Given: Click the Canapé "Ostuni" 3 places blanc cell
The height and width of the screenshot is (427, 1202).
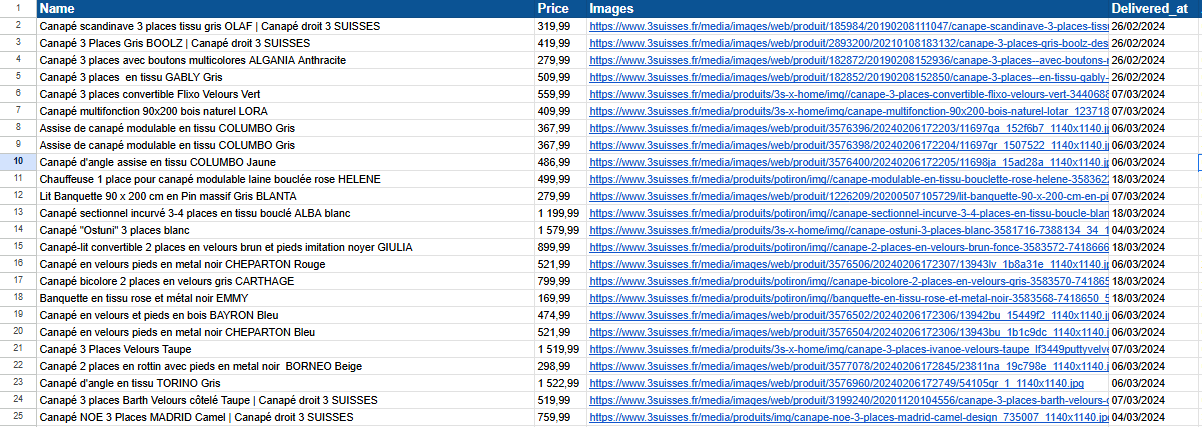Looking at the screenshot, I should 285,230.
